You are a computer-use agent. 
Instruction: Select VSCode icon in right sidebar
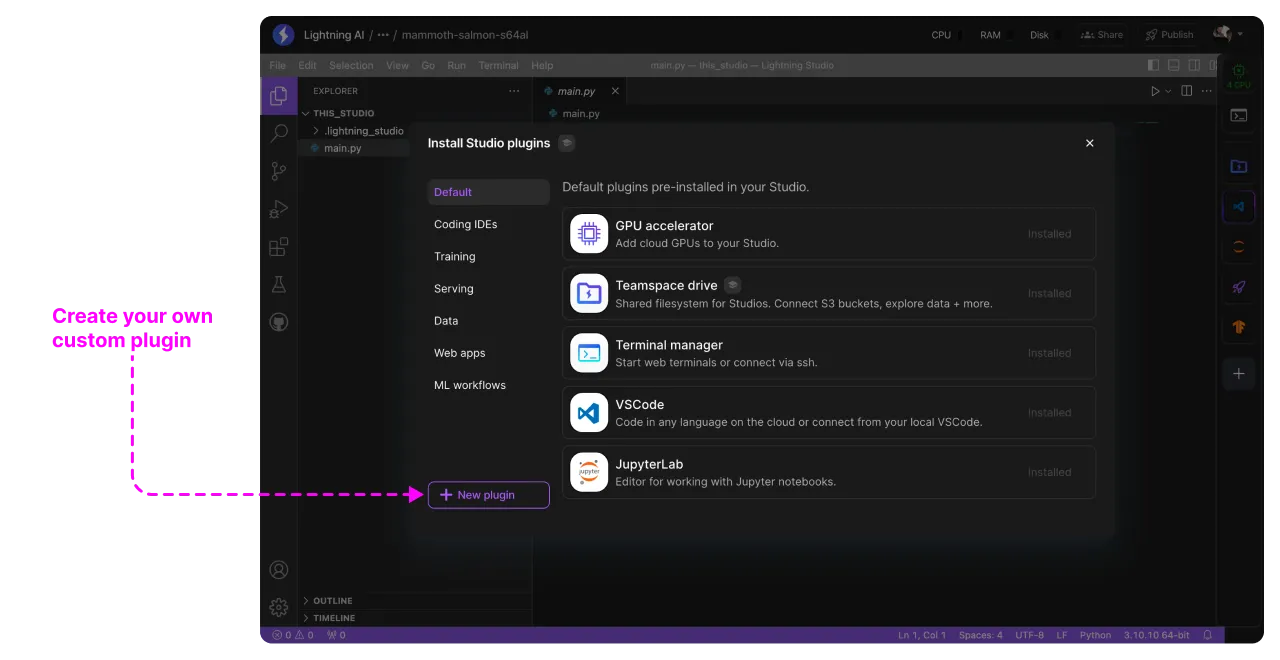1239,207
